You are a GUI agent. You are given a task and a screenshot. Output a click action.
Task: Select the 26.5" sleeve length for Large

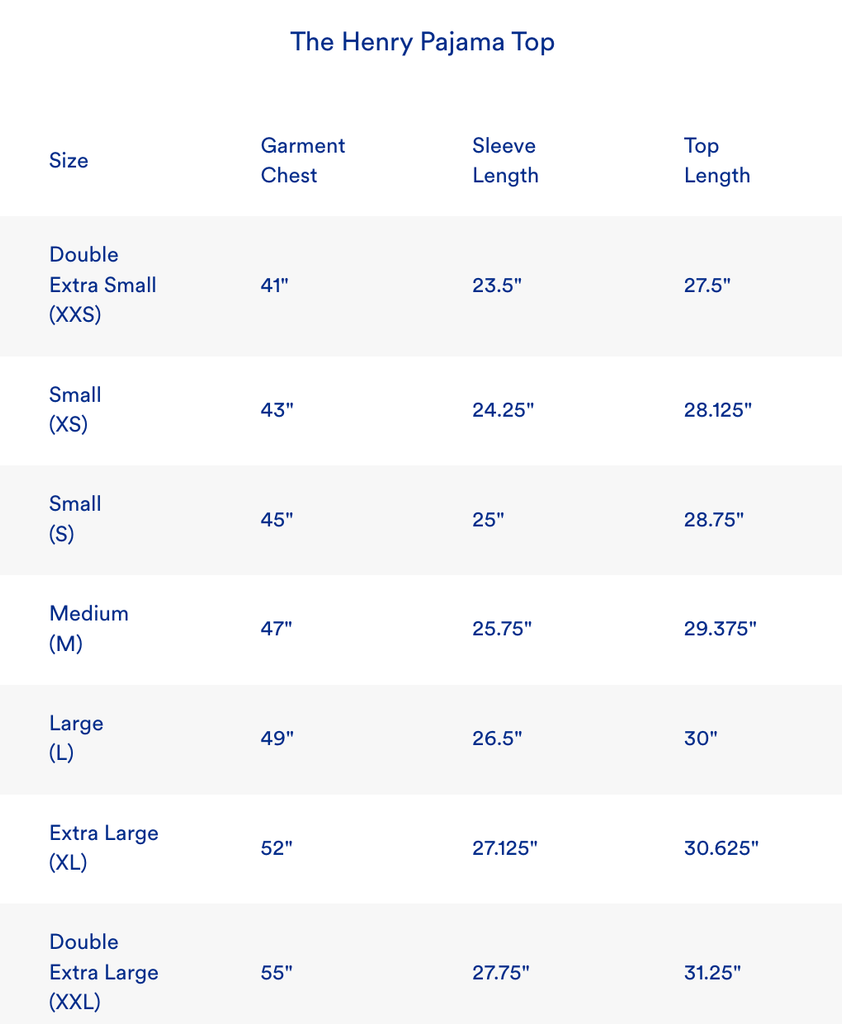pos(497,739)
